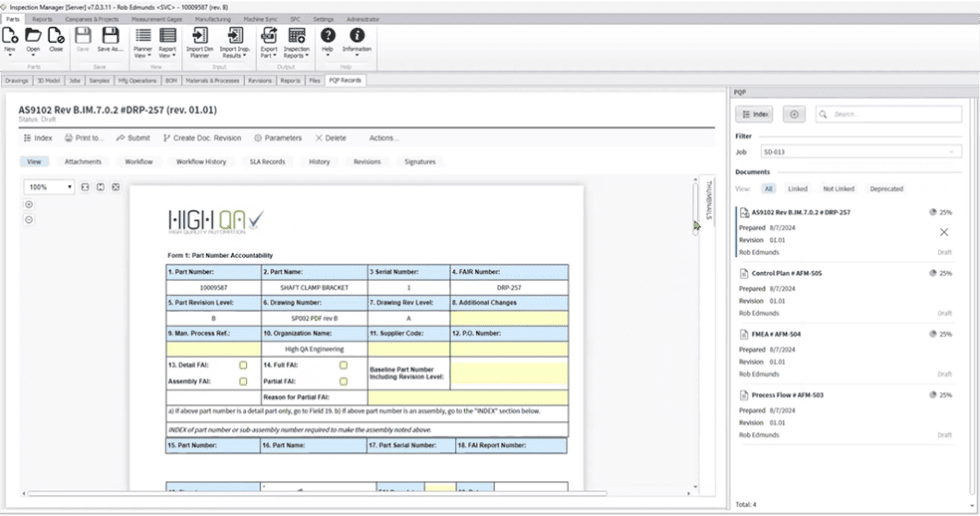Image resolution: width=980 pixels, height=516 pixels.
Task: Switch to the Workflow History tab
Action: [201, 161]
